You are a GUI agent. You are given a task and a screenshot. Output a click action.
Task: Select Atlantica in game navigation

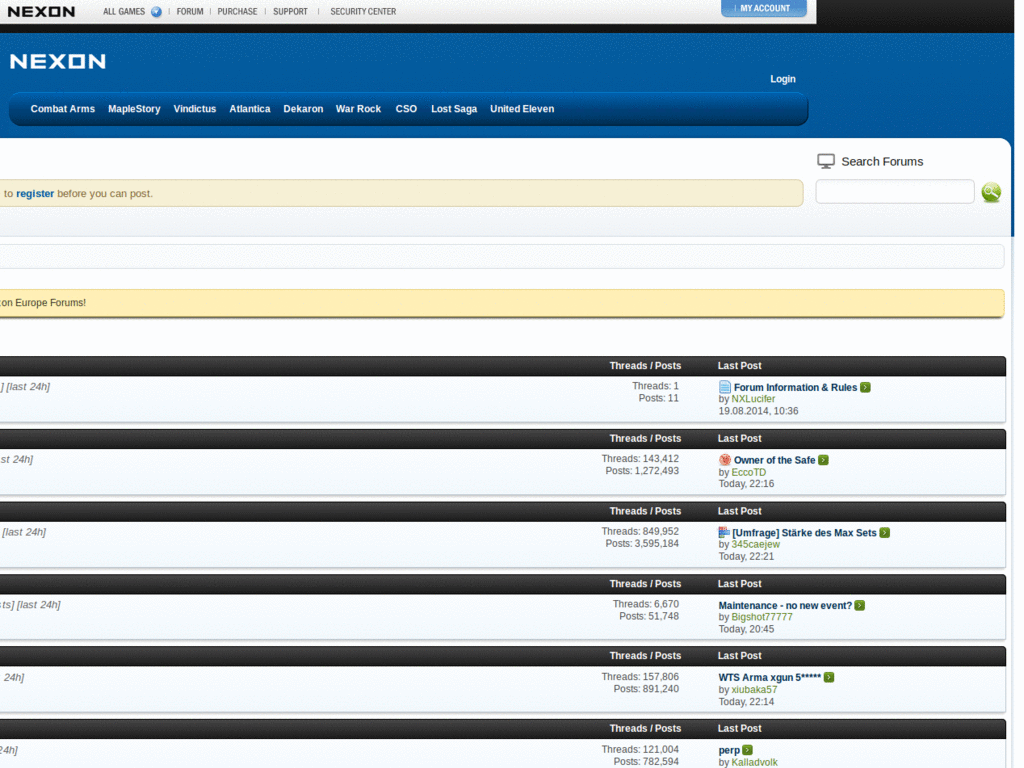pyautogui.click(x=249, y=109)
